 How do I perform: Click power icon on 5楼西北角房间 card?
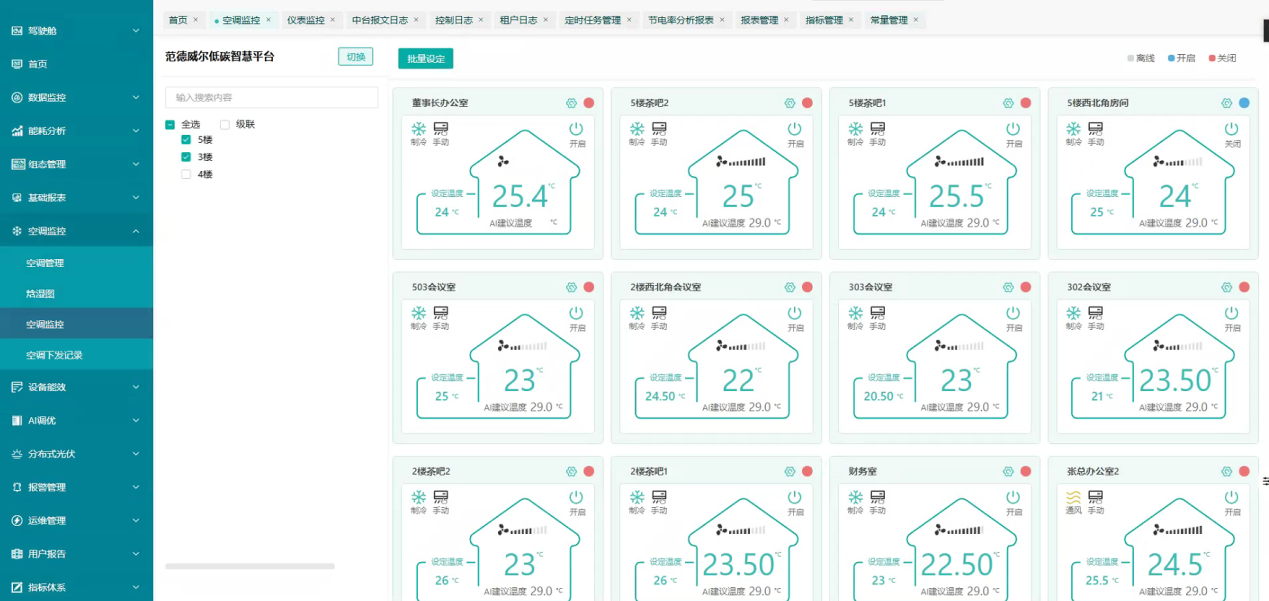(x=1231, y=129)
